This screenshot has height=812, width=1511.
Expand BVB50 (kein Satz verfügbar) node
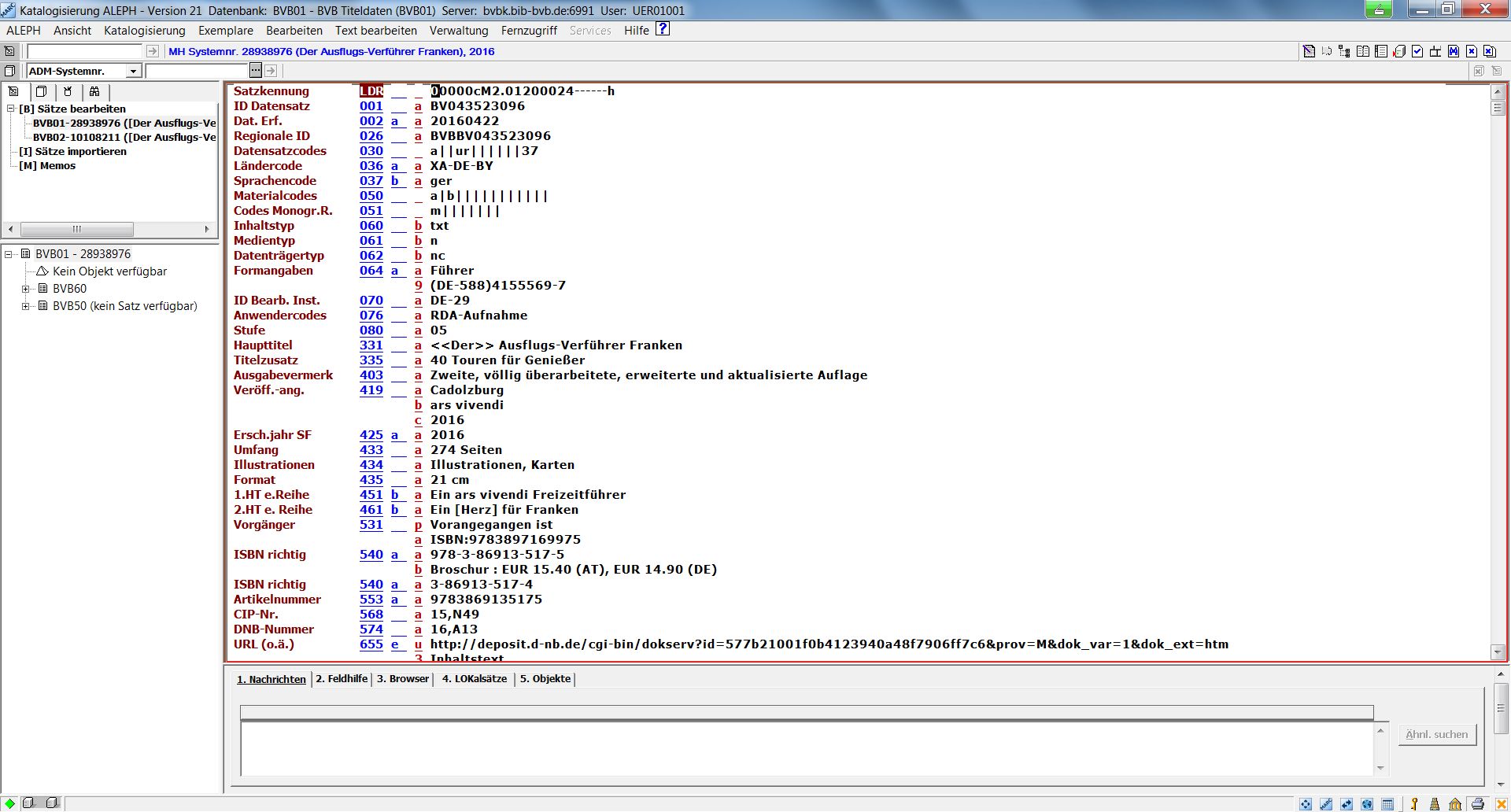coord(26,306)
